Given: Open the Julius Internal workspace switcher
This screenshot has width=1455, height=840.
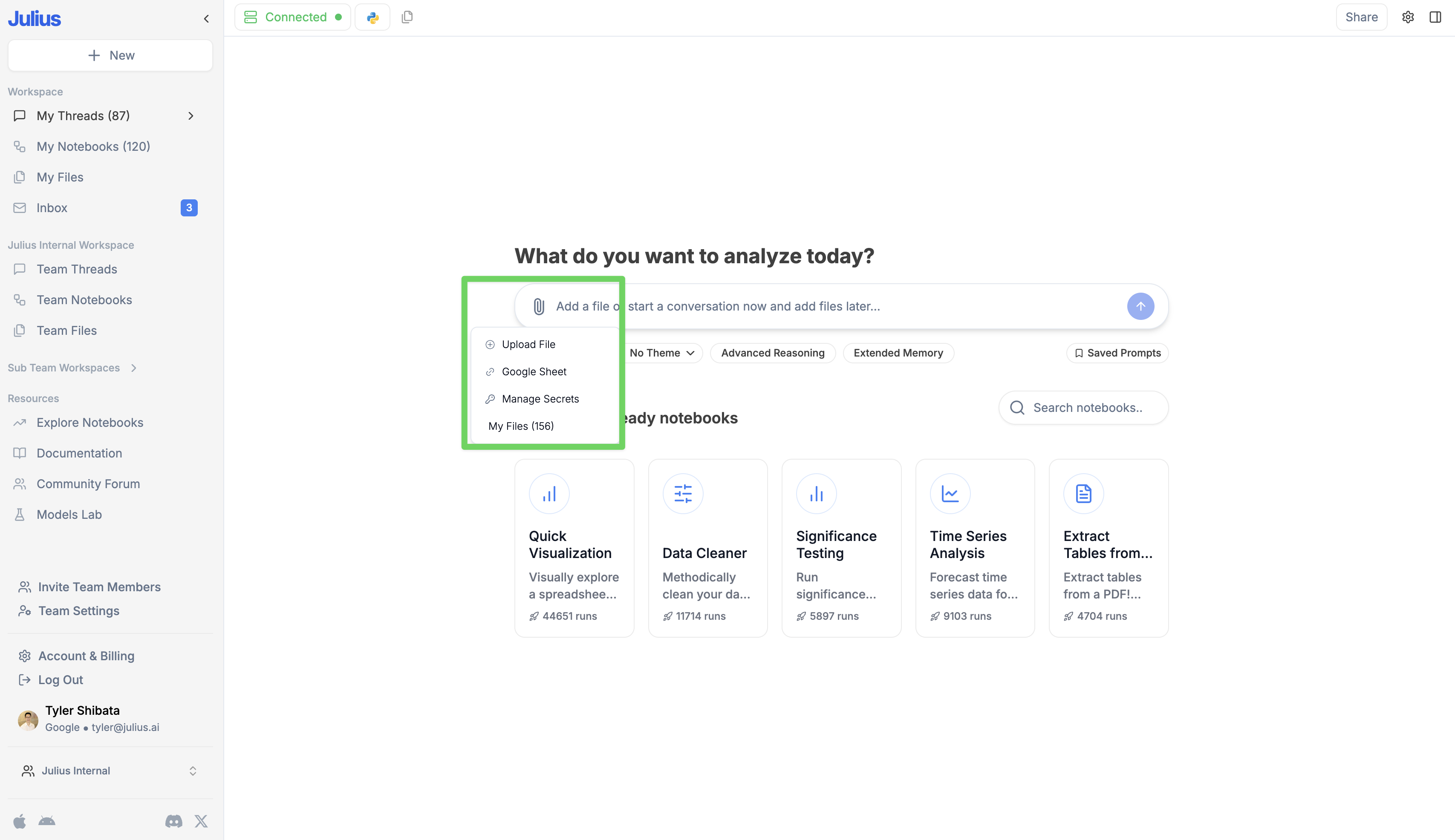Looking at the screenshot, I should pyautogui.click(x=110, y=771).
